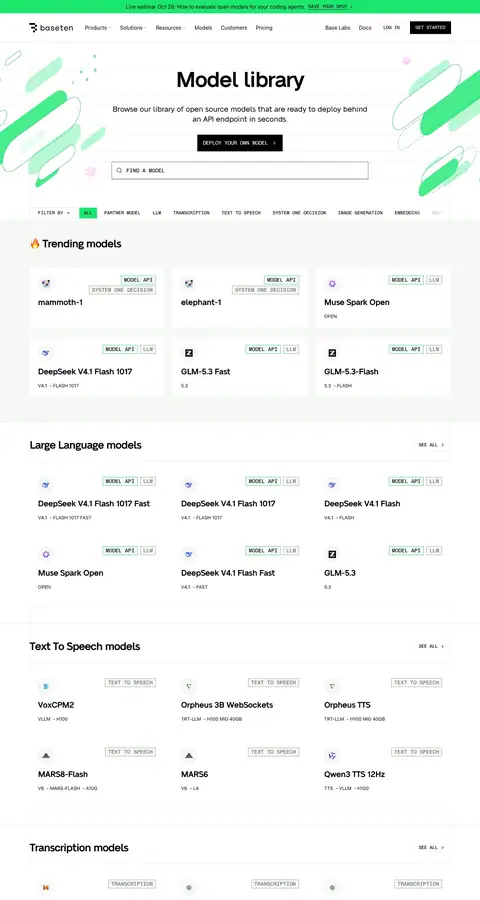The image size is (480, 900).
Task: Click the GLM-5.3-Flash model icon
Action: pos(332,353)
